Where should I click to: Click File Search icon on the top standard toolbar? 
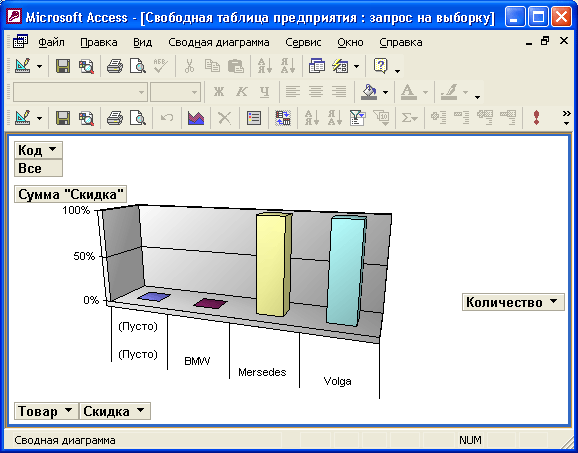point(86,66)
